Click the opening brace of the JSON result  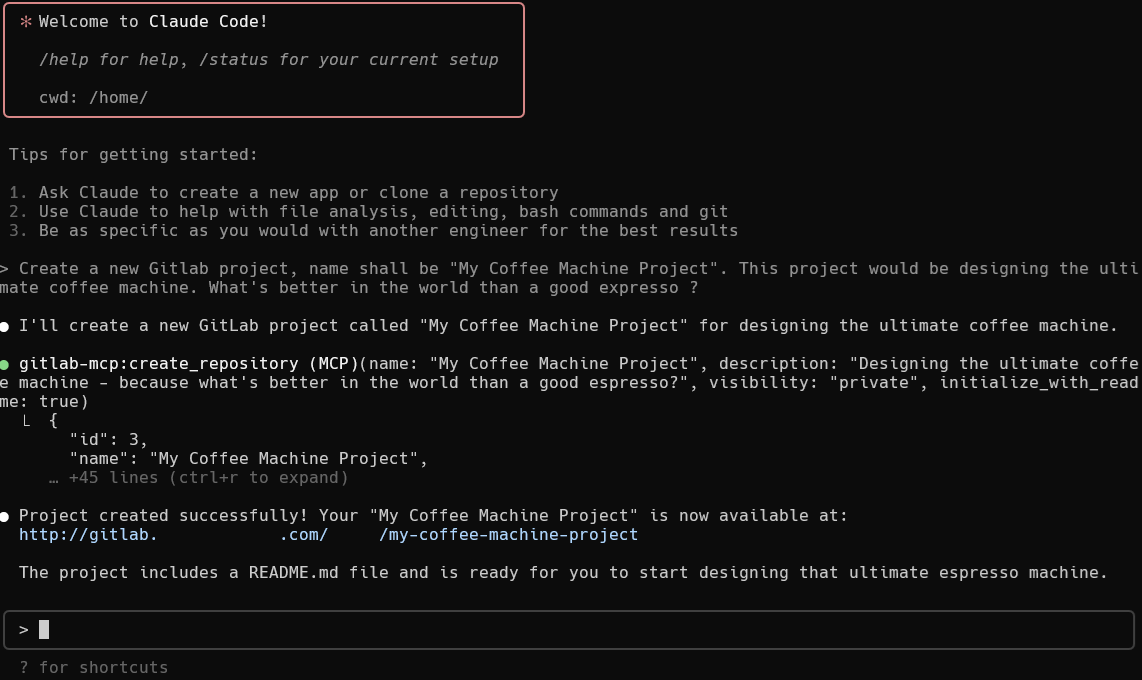click(53, 421)
